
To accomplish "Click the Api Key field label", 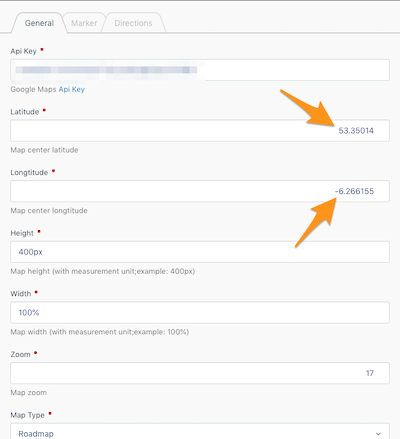I will pyautogui.click(x=23, y=51).
